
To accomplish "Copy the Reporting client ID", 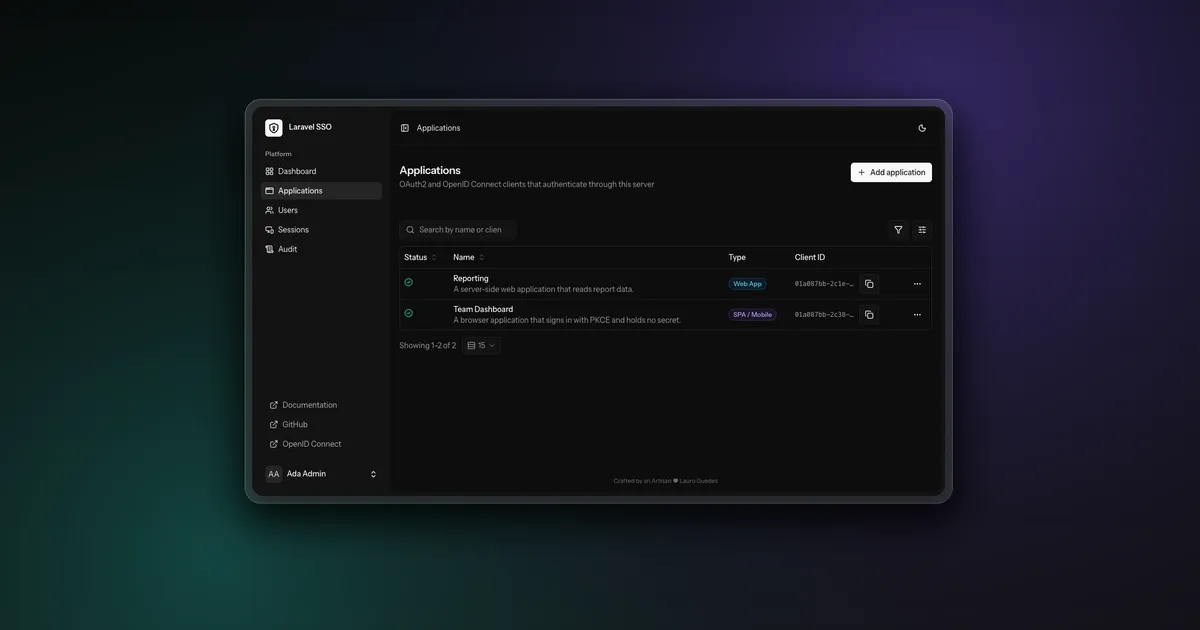I will (x=869, y=284).
